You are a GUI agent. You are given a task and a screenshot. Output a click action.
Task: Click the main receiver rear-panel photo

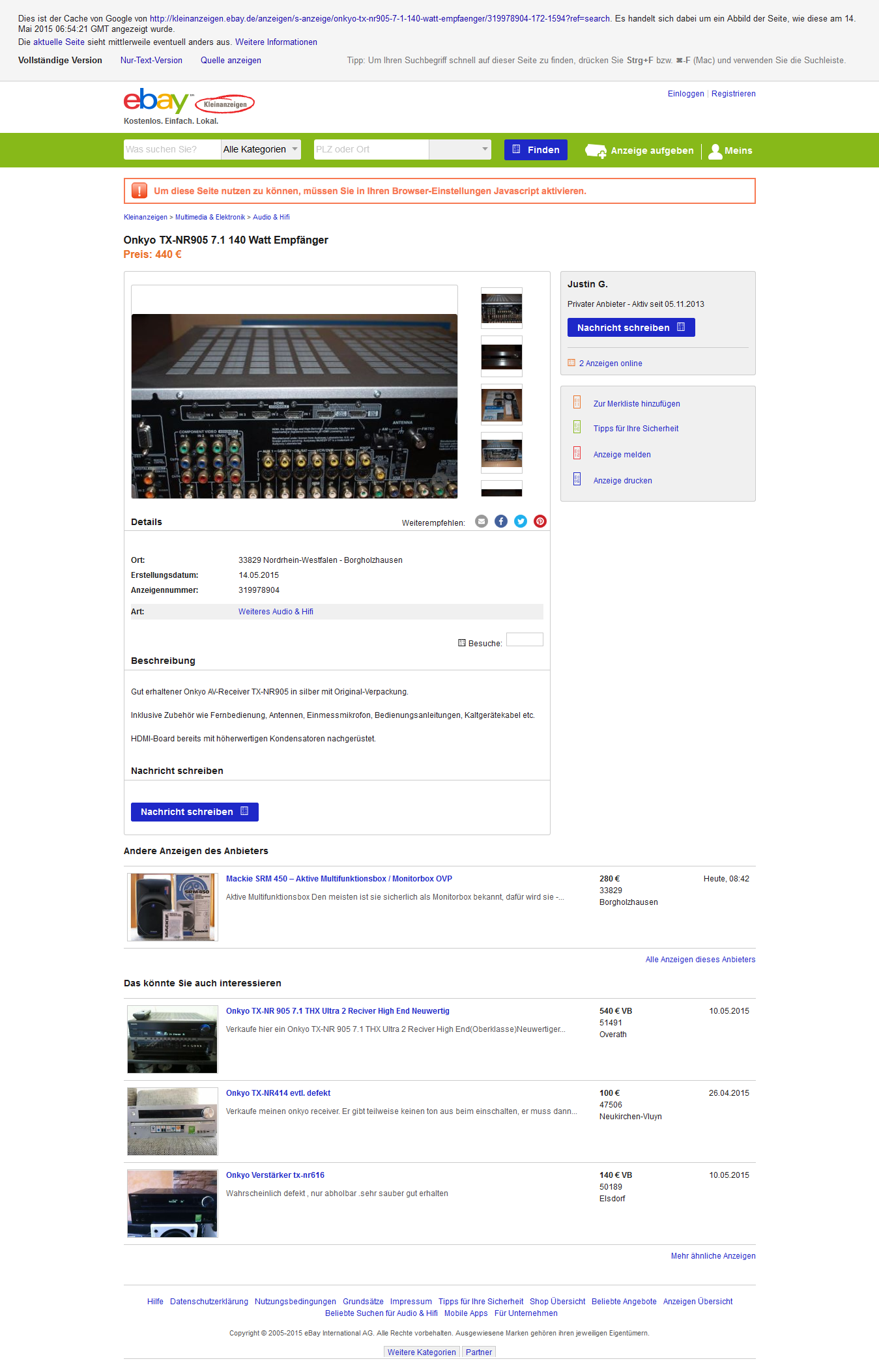[x=295, y=406]
